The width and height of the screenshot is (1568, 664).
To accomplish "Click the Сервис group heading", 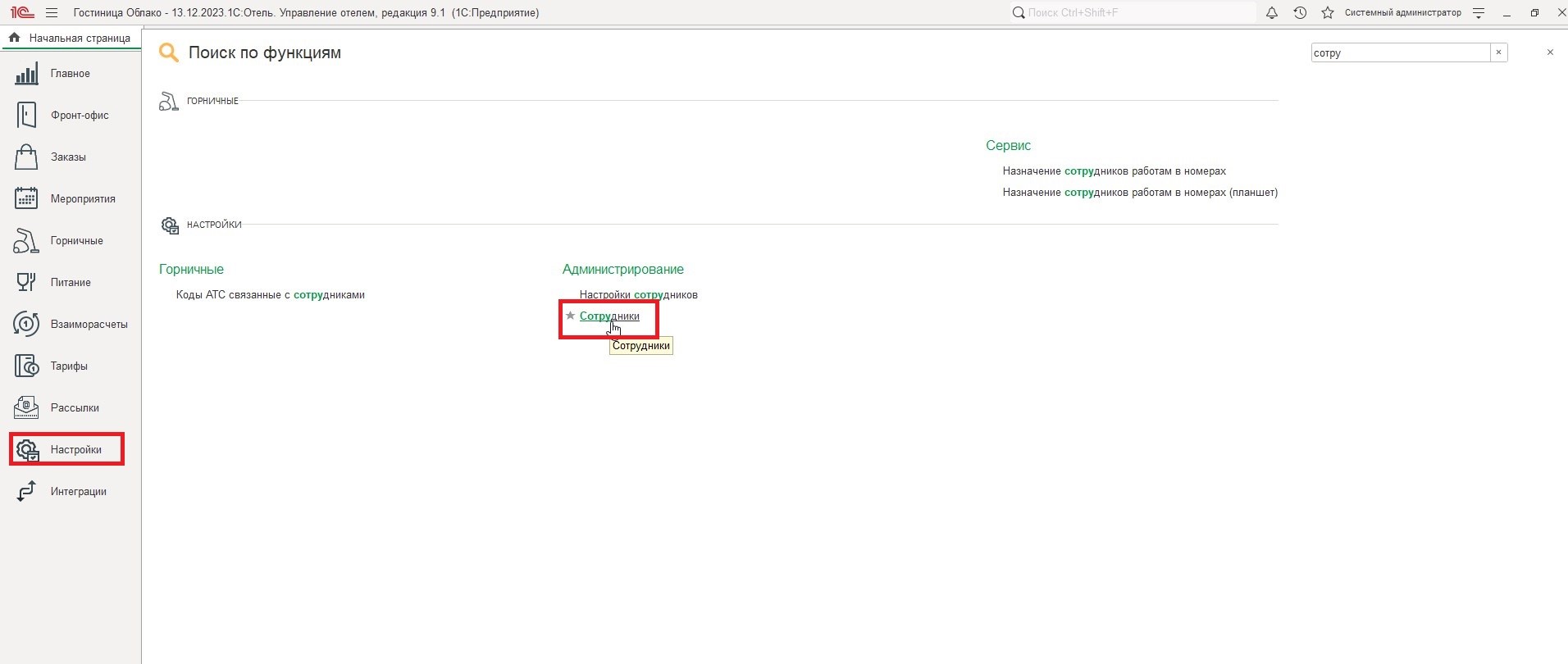I will [1009, 145].
